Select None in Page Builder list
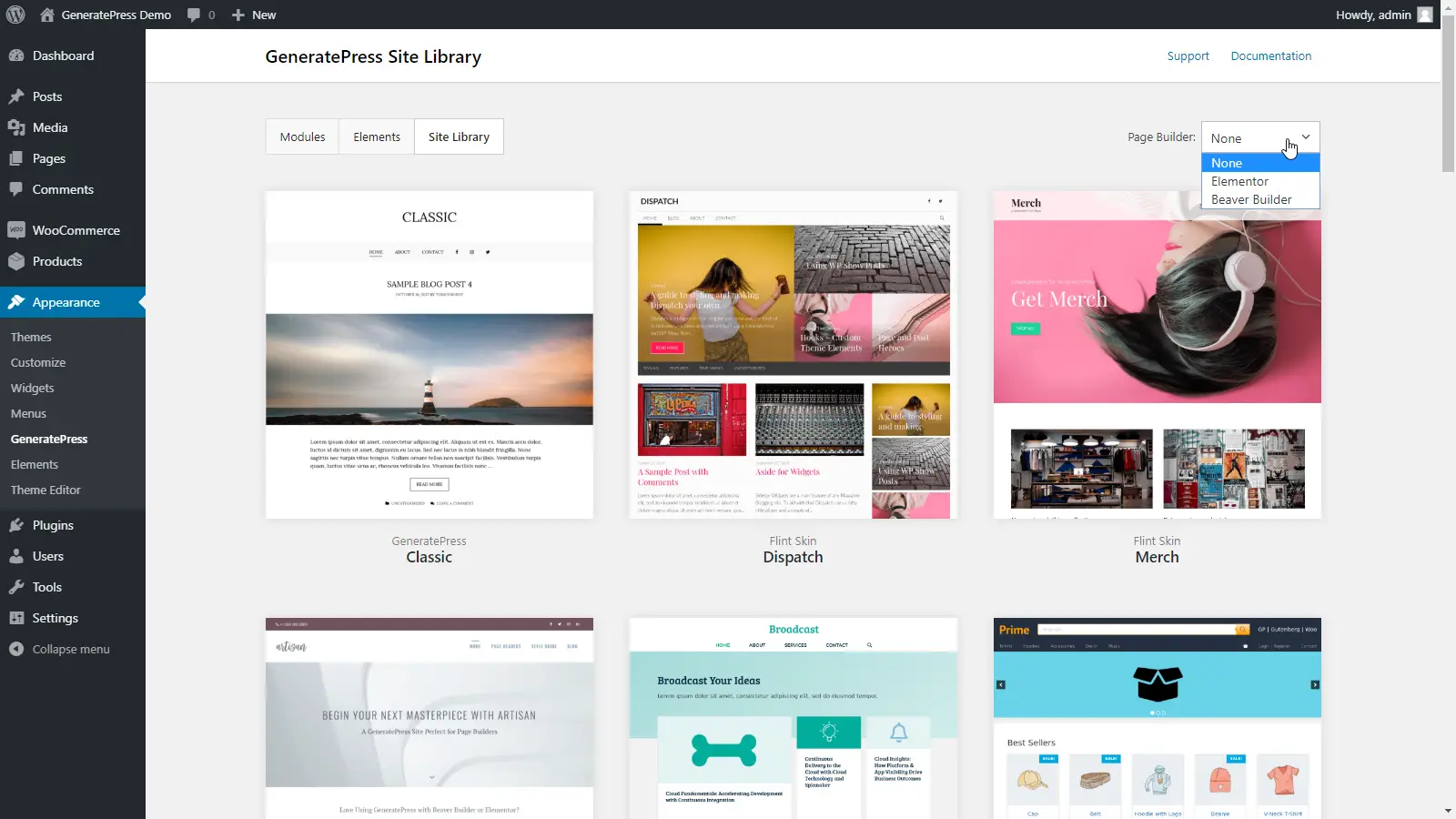The image size is (1456, 819). click(1260, 163)
